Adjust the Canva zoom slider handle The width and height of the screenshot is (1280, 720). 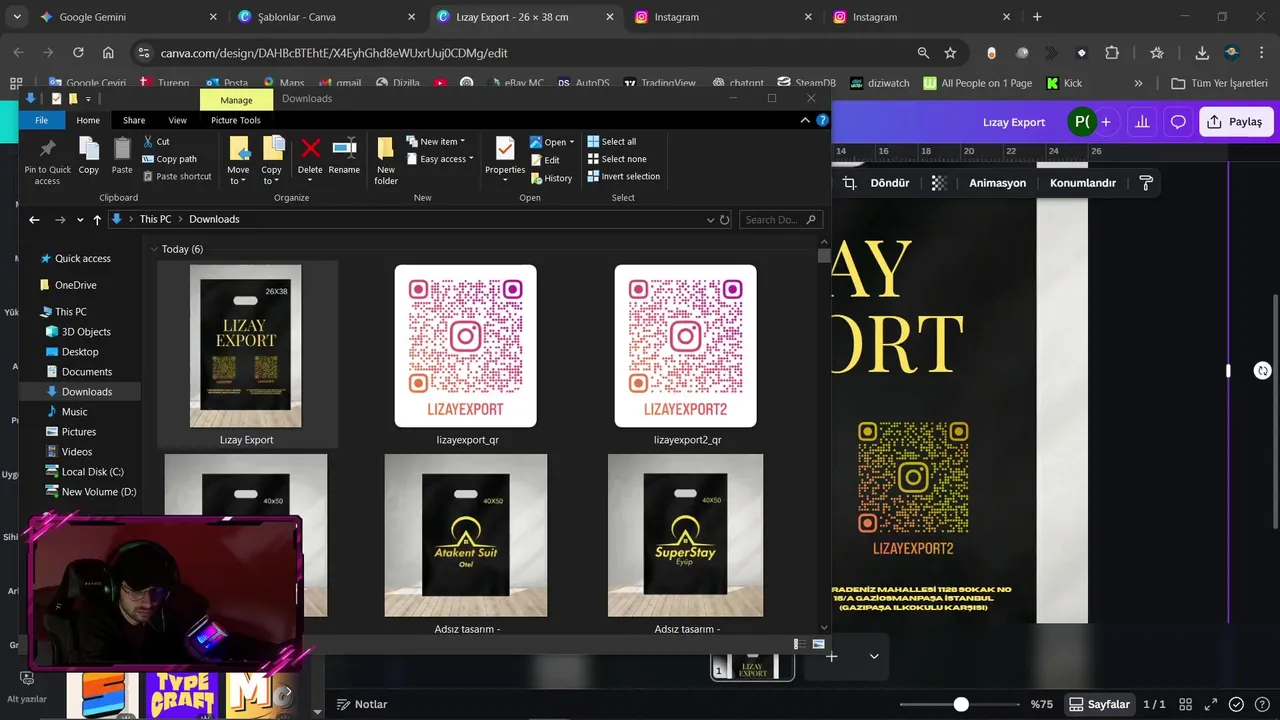(961, 704)
